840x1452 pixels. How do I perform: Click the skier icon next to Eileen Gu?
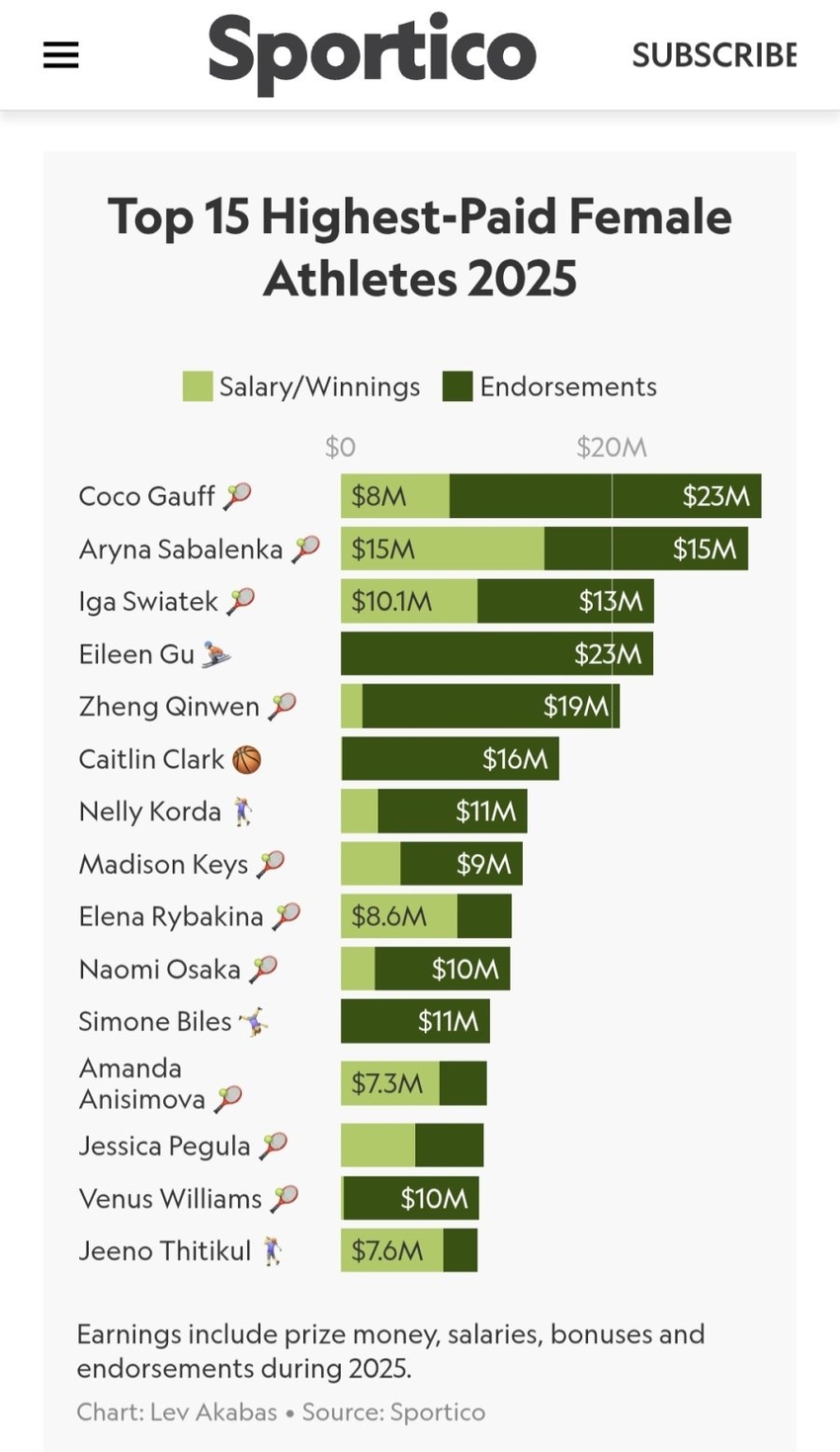point(215,654)
